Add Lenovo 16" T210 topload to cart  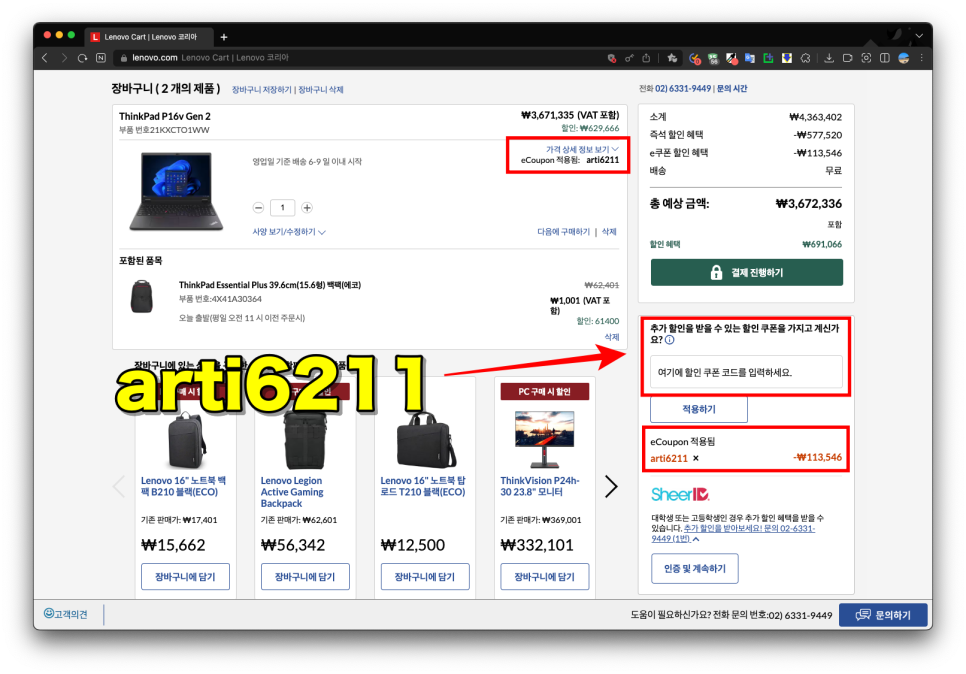(x=424, y=577)
